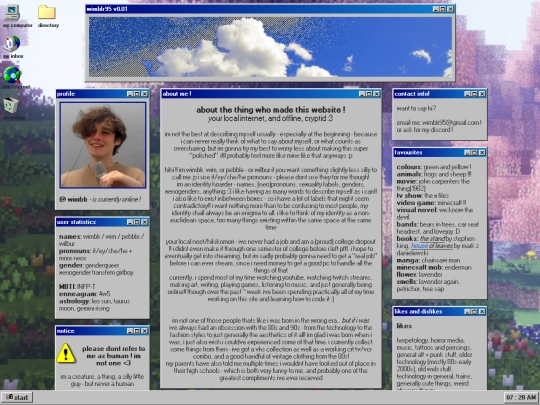Maximize the user statistics window
The width and height of the screenshot is (540, 405).
pos(137,222)
